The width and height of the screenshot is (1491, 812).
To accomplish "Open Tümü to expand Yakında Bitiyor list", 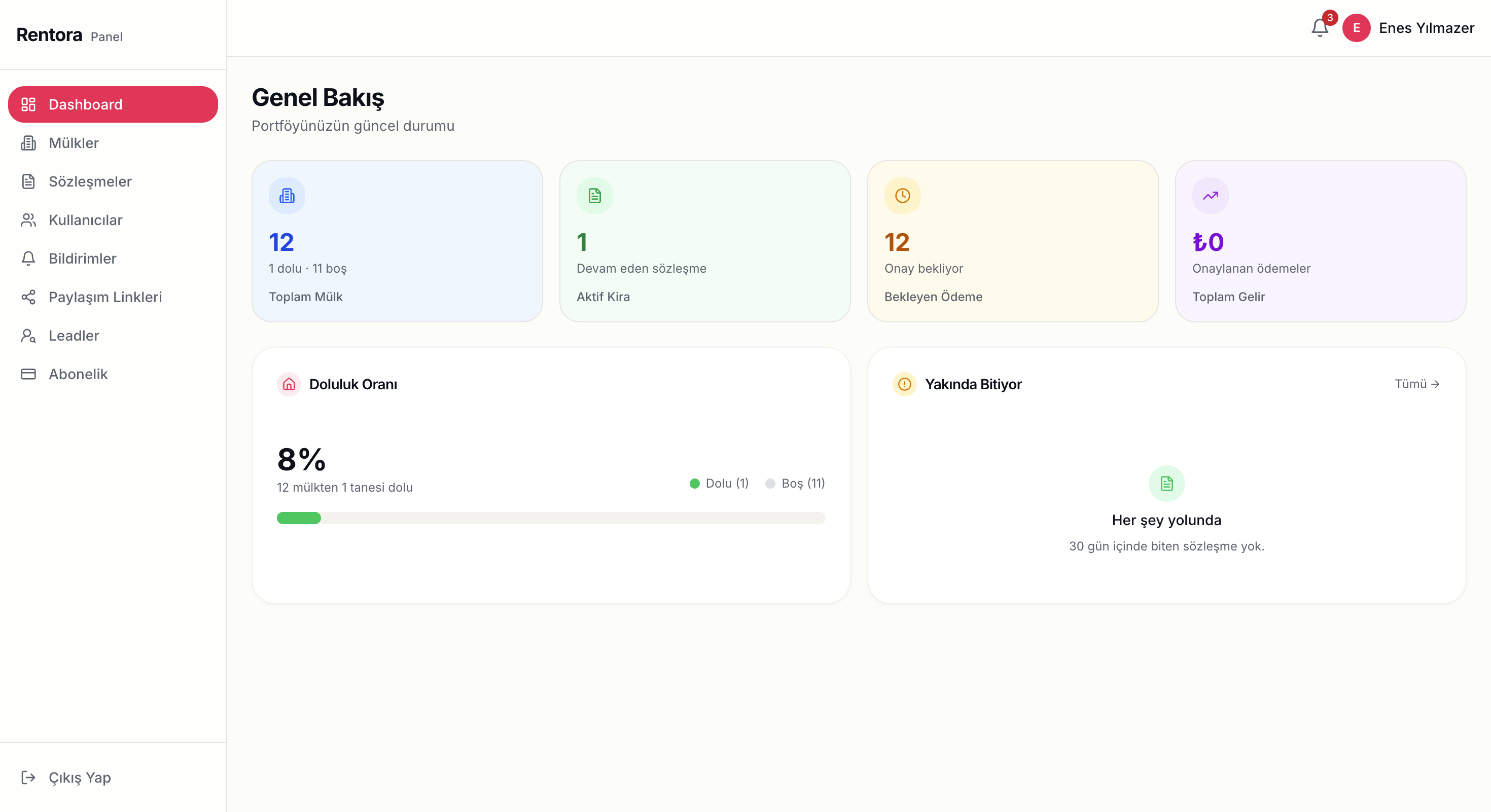I will pyautogui.click(x=1416, y=383).
